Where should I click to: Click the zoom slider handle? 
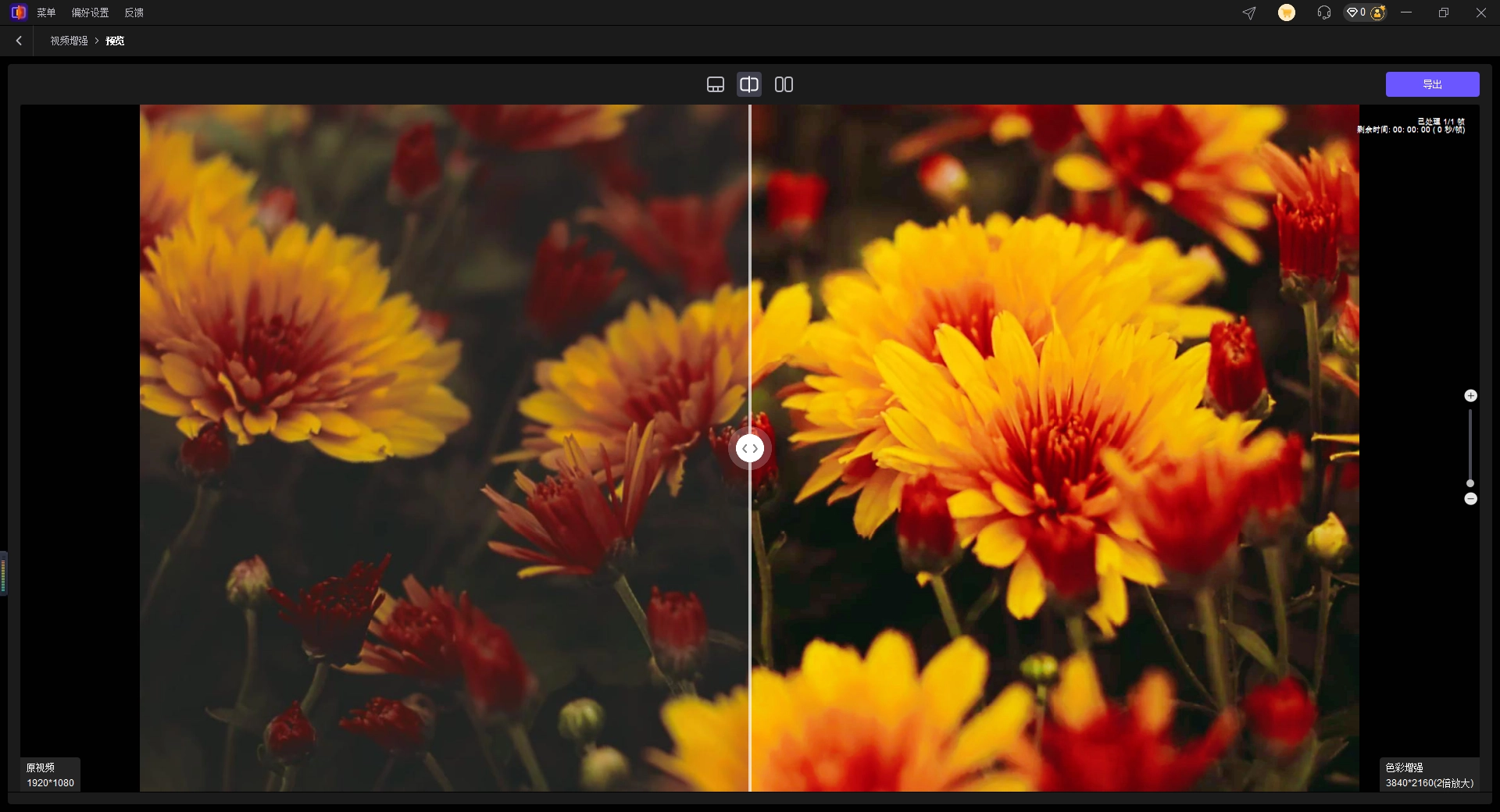pyautogui.click(x=1470, y=483)
